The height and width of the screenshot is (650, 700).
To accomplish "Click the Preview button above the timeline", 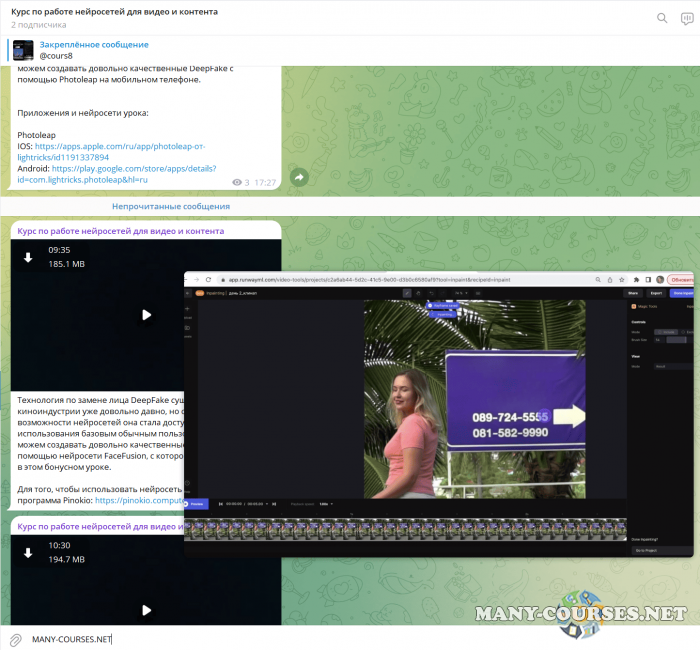I will point(196,503).
